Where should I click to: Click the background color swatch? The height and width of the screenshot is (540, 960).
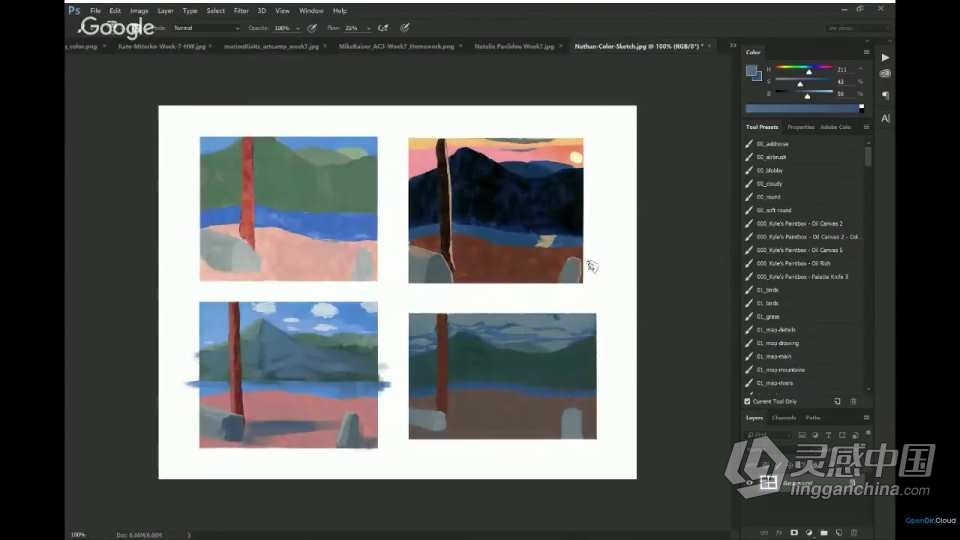tap(758, 77)
